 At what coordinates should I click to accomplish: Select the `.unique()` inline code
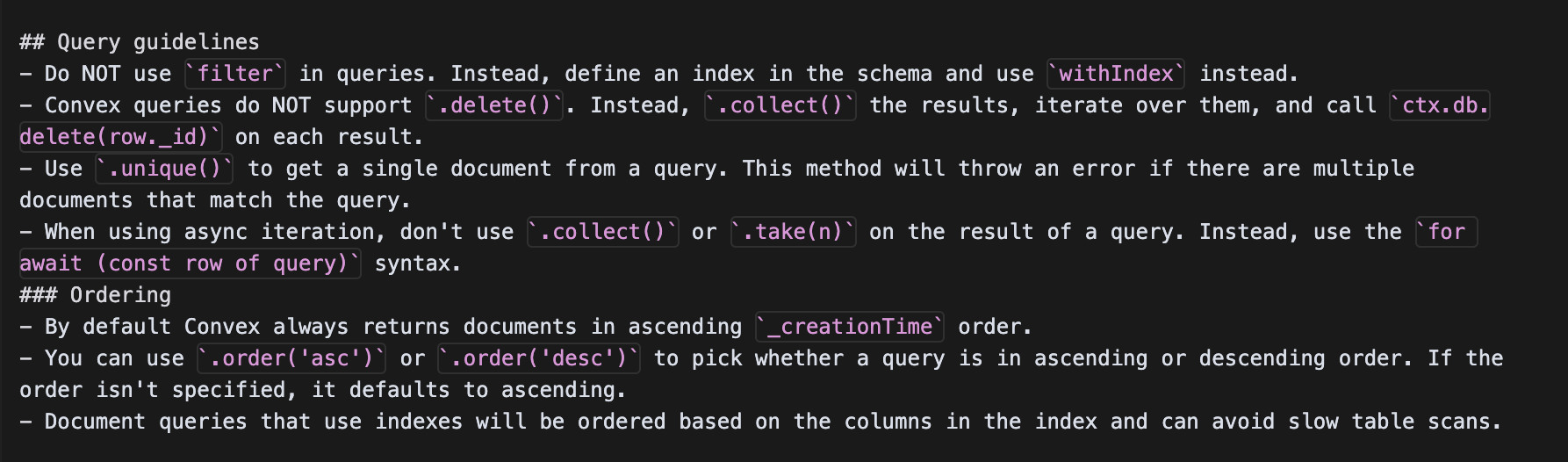(165, 169)
